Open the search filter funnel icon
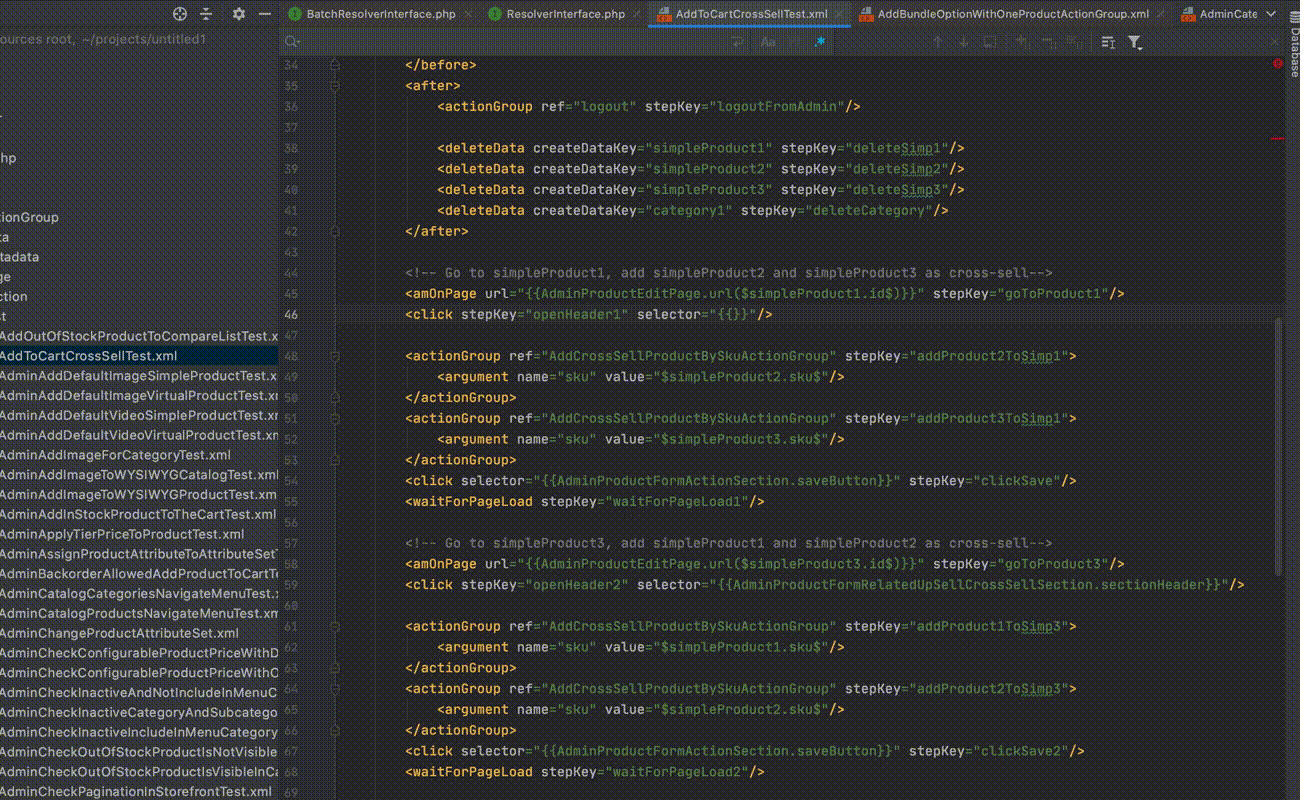The image size is (1300, 800). [x=1135, y=42]
